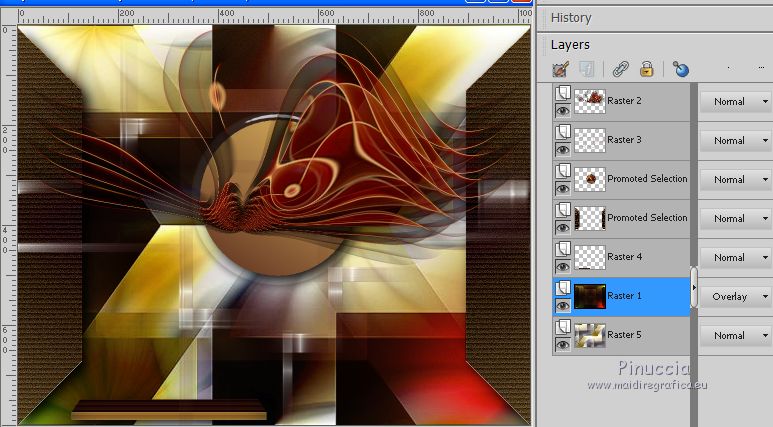Click the Raster 3 layer thumbnail

(590, 140)
